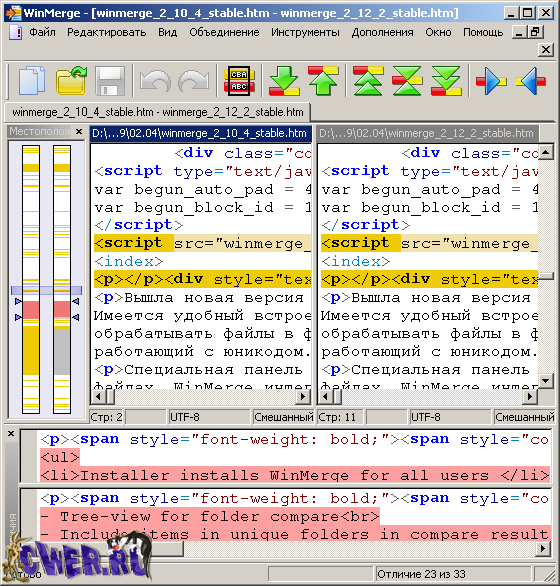Click the right pane horizontal scroll-right arrow
The height and width of the screenshot is (586, 560).
coord(530,397)
